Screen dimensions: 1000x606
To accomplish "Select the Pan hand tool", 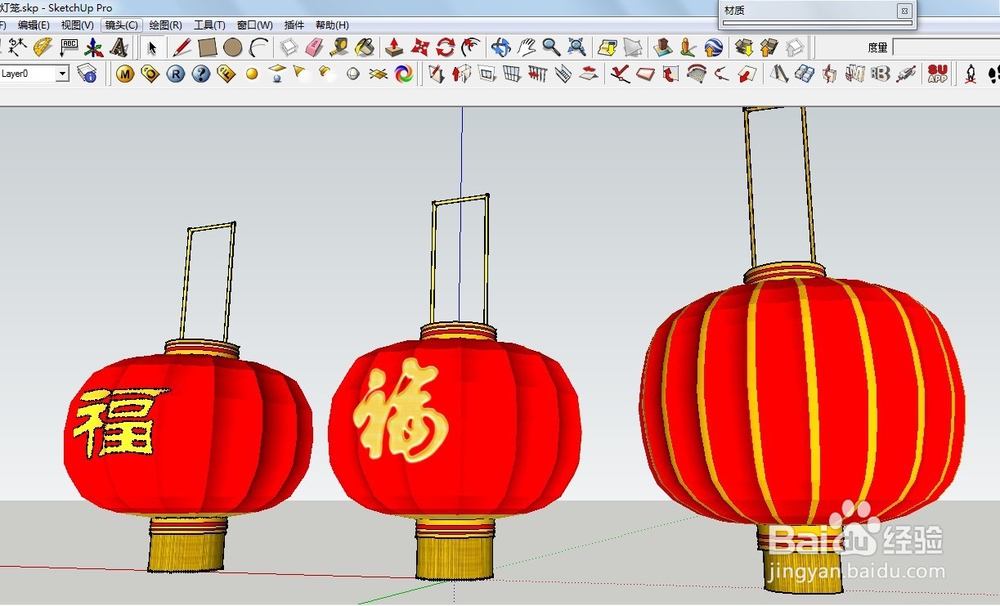I will click(x=526, y=48).
